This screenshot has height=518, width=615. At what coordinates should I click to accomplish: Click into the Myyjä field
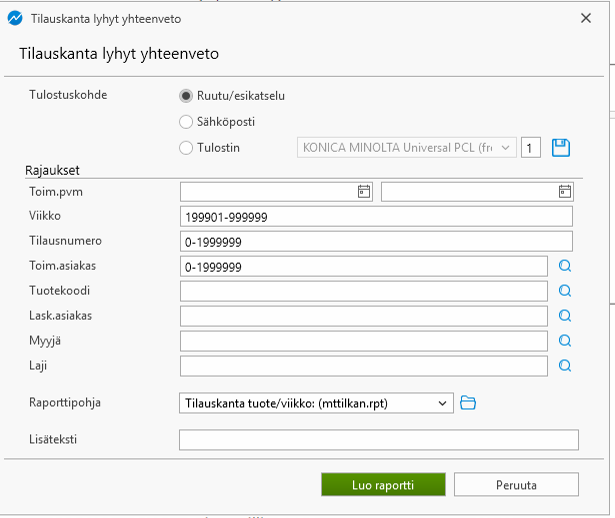tap(364, 341)
